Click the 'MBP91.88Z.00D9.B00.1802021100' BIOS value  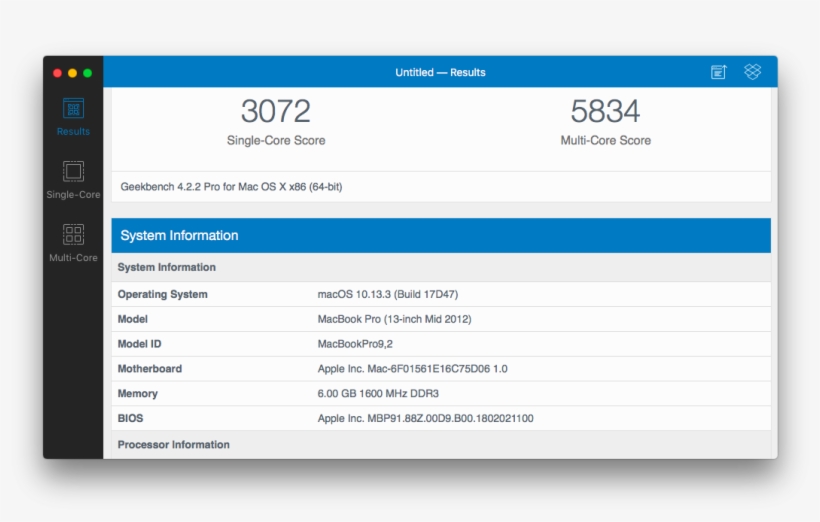tap(450, 418)
